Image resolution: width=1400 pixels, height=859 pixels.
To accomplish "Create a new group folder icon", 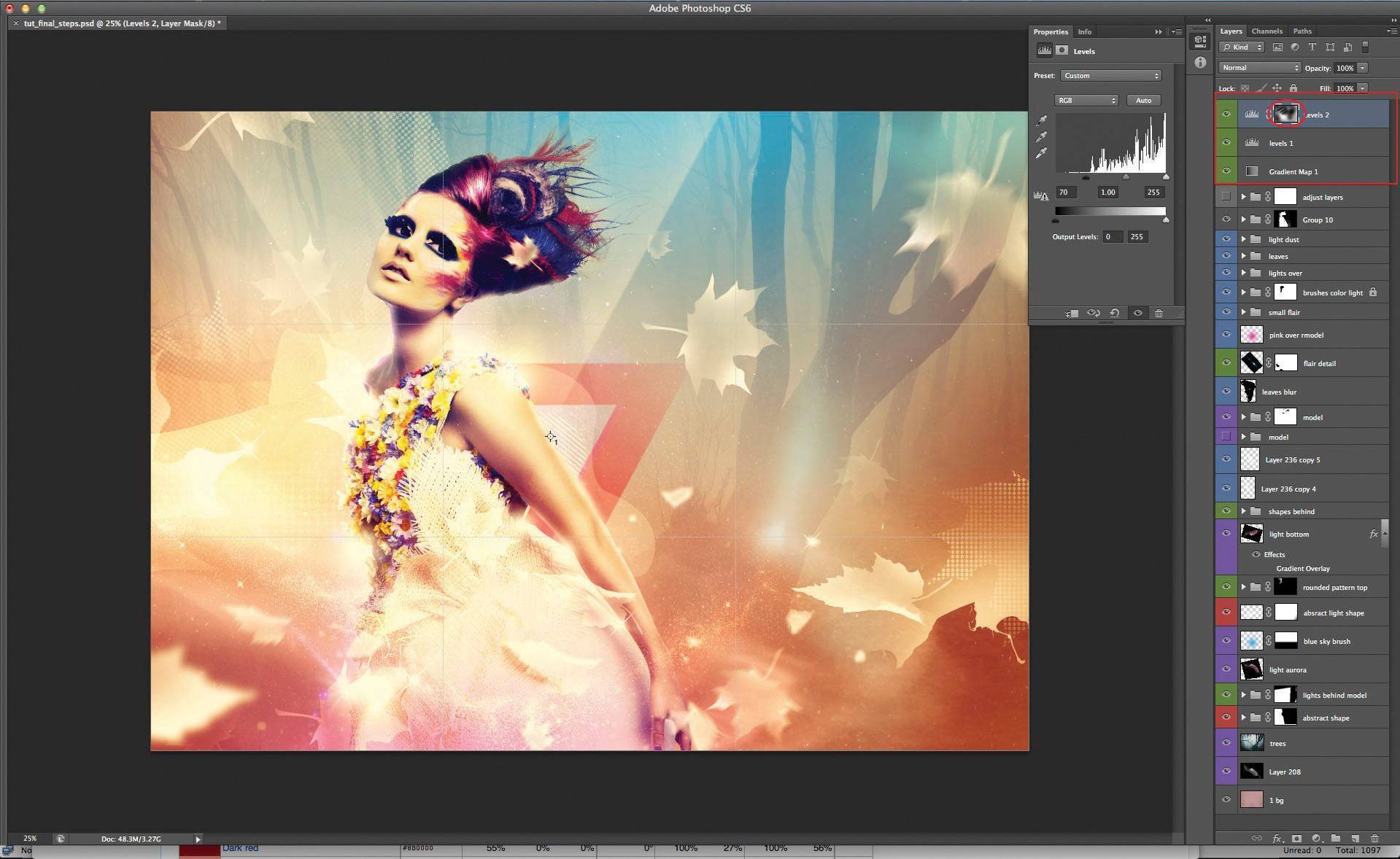I will [1335, 839].
